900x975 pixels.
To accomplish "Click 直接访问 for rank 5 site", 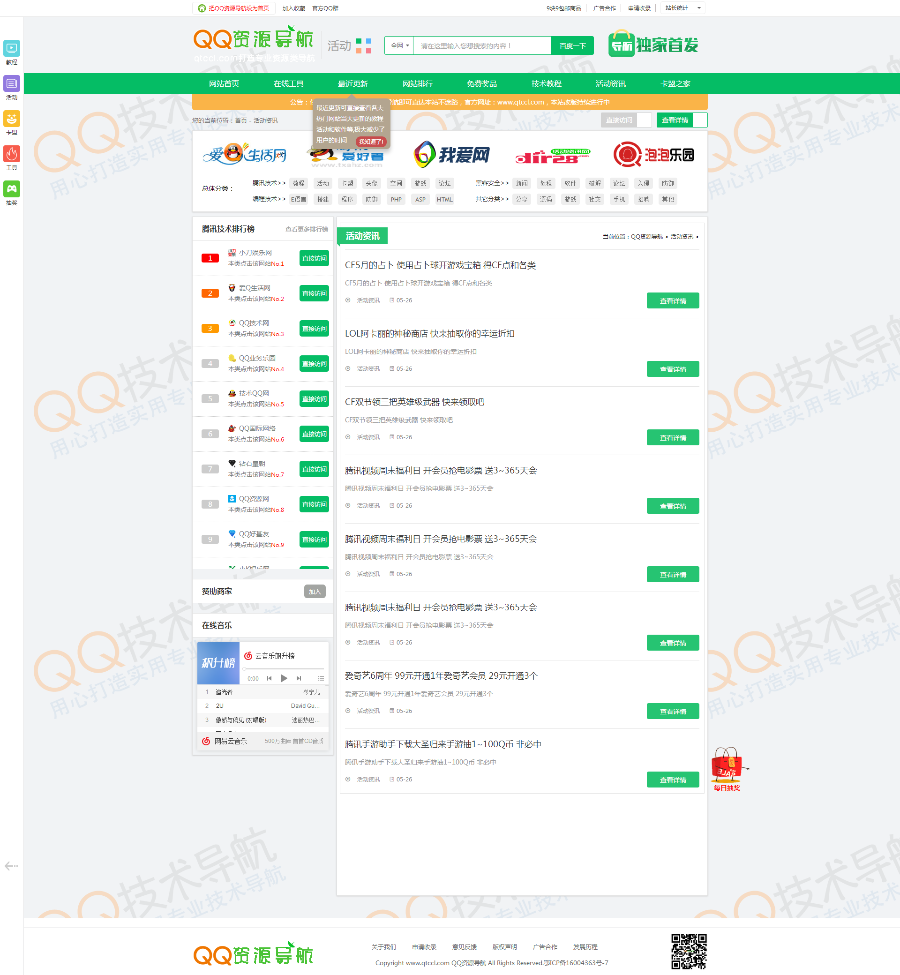I will tap(314, 399).
